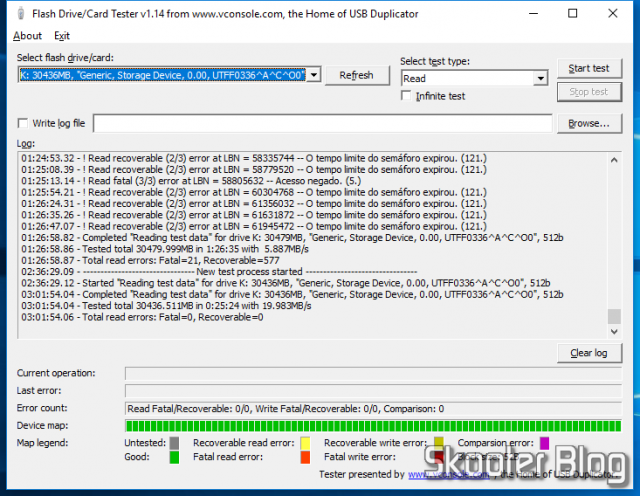The image size is (640, 496).
Task: Click log line with LBN = 61356032
Action: click(x=254, y=204)
